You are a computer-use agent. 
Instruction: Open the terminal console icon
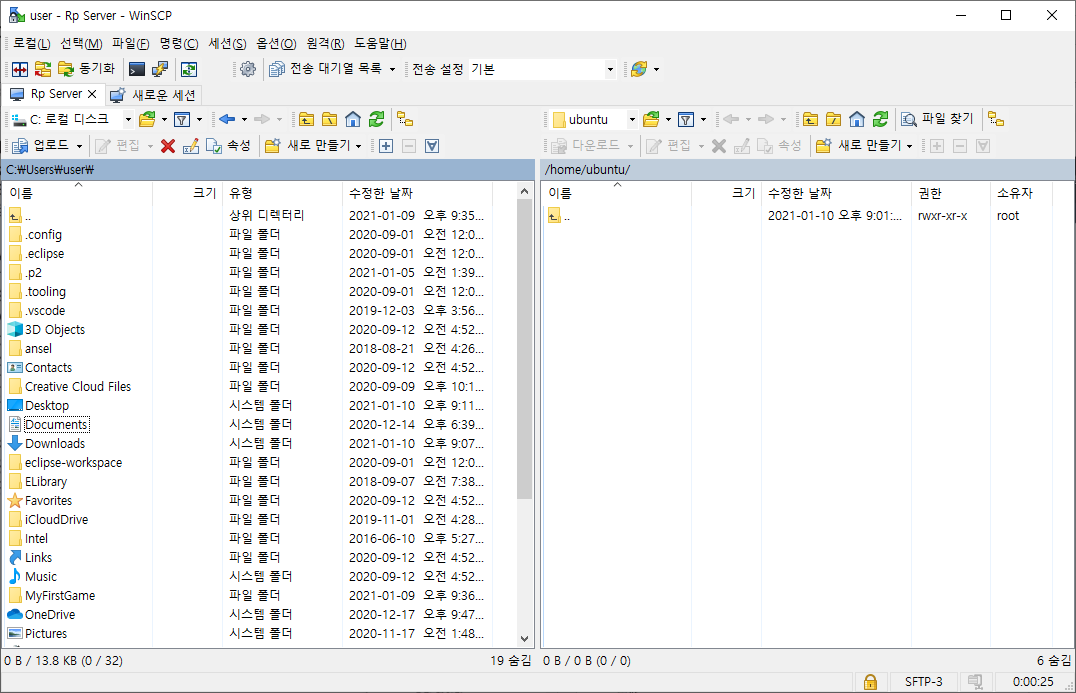coord(137,69)
